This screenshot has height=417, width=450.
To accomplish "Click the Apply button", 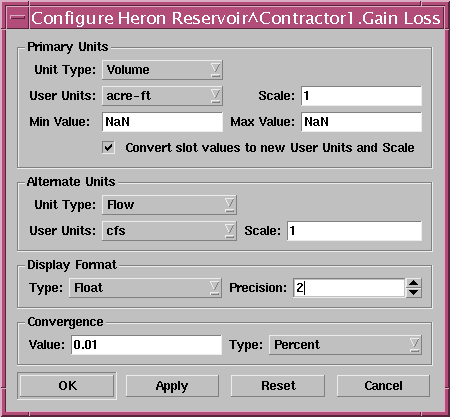I will click(x=172, y=386).
